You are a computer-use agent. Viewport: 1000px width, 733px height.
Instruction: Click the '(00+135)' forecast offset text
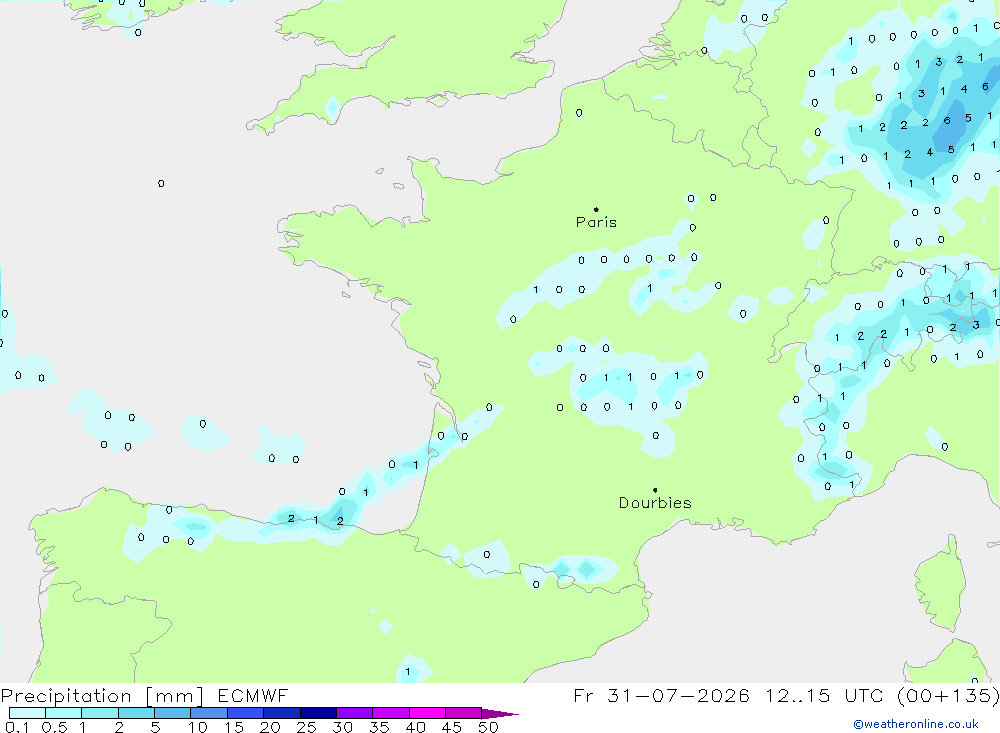[948, 696]
